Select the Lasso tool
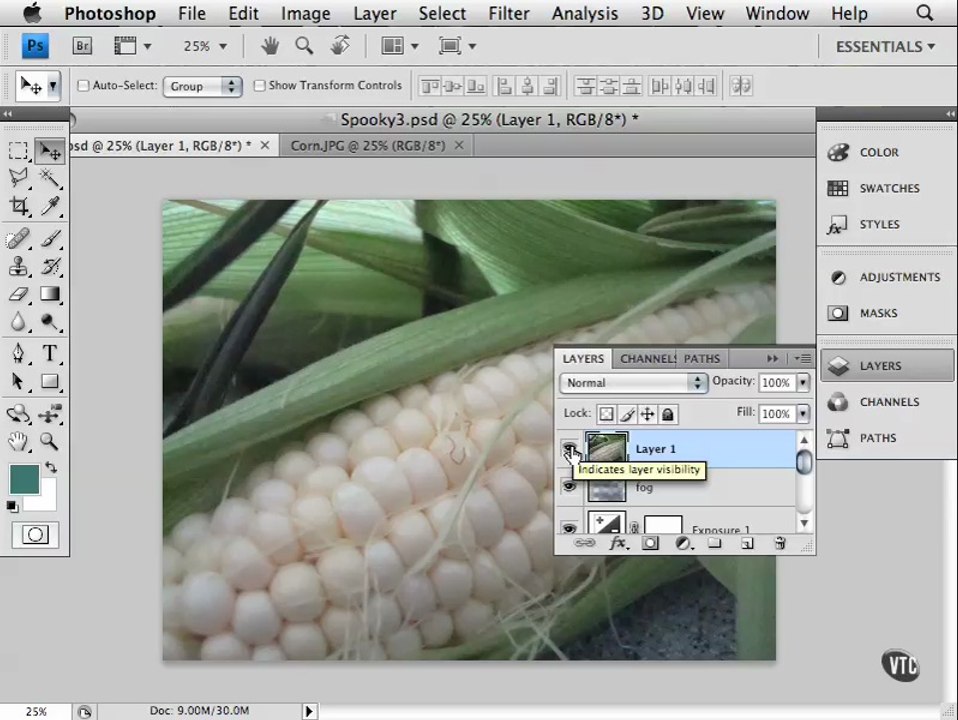This screenshot has width=958, height=720. pyautogui.click(x=18, y=178)
